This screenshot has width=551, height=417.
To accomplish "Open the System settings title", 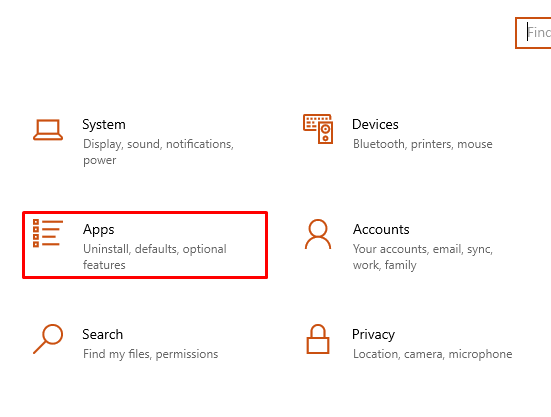I will (x=104, y=125).
